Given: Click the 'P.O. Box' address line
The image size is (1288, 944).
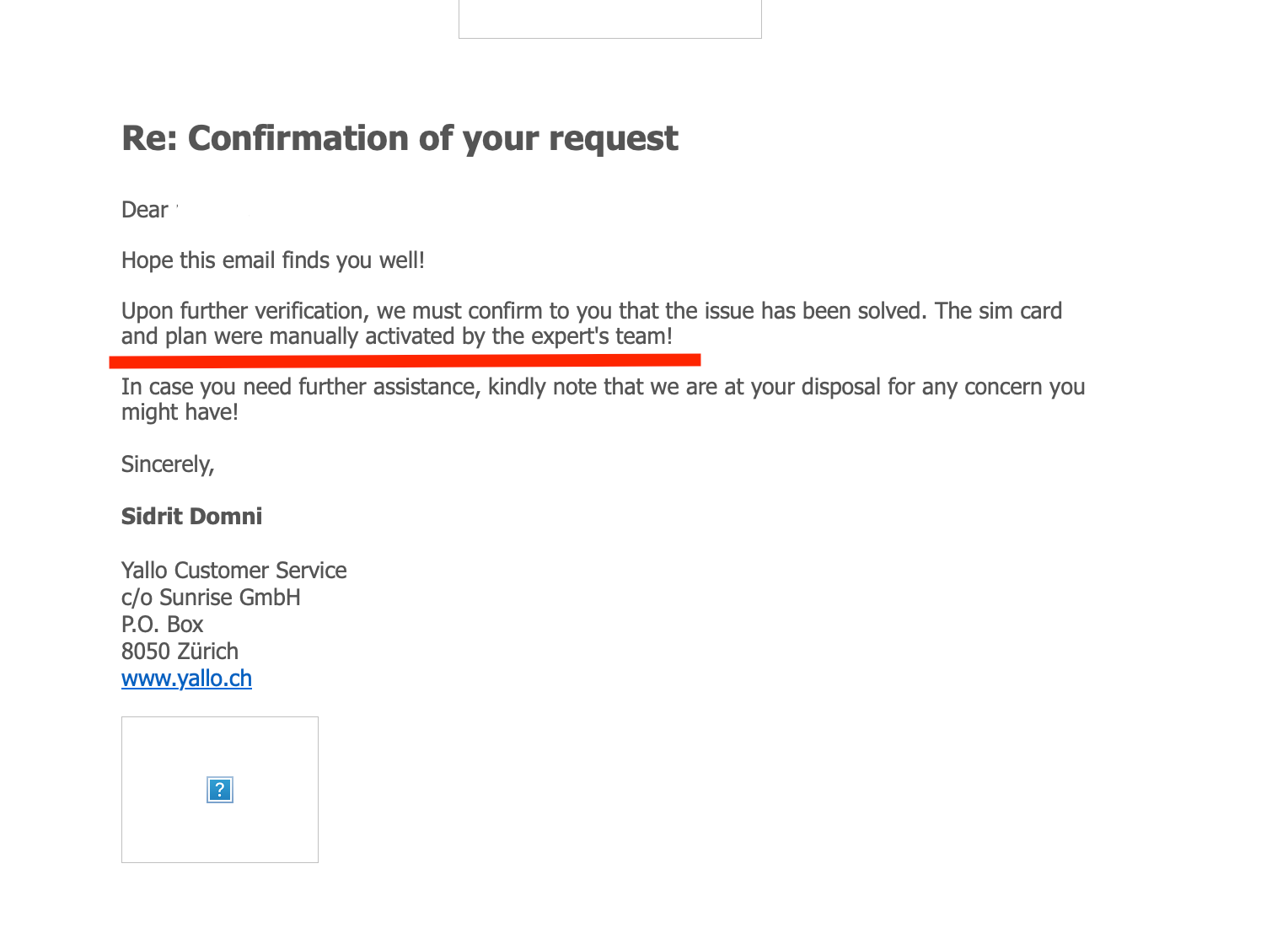Looking at the screenshot, I should (162, 625).
